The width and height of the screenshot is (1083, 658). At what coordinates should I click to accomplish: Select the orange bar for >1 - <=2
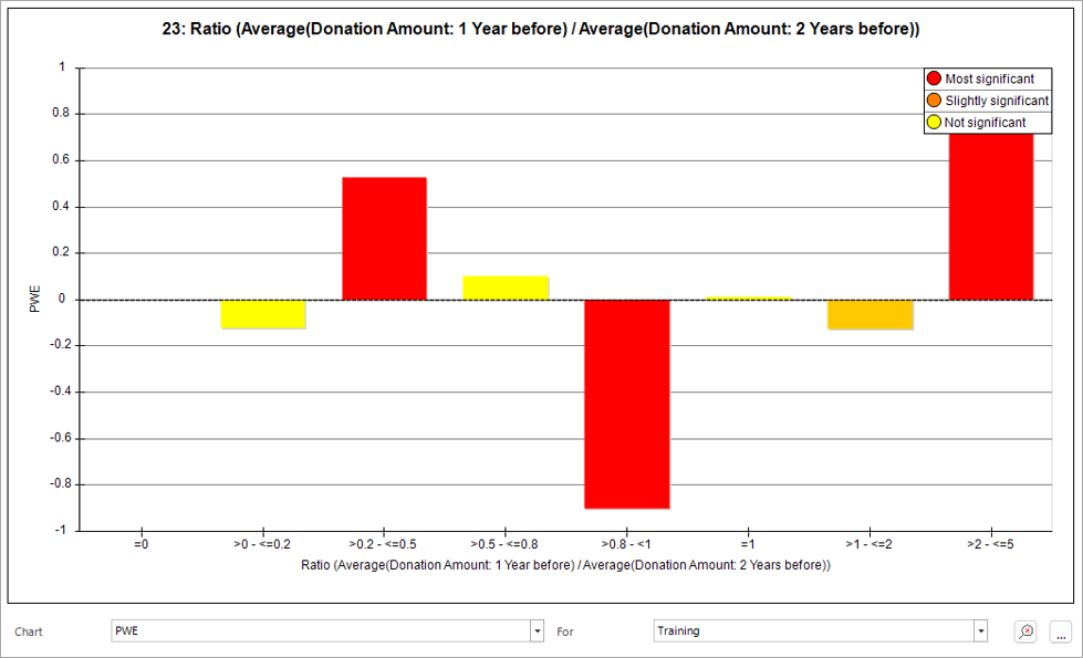click(869, 315)
